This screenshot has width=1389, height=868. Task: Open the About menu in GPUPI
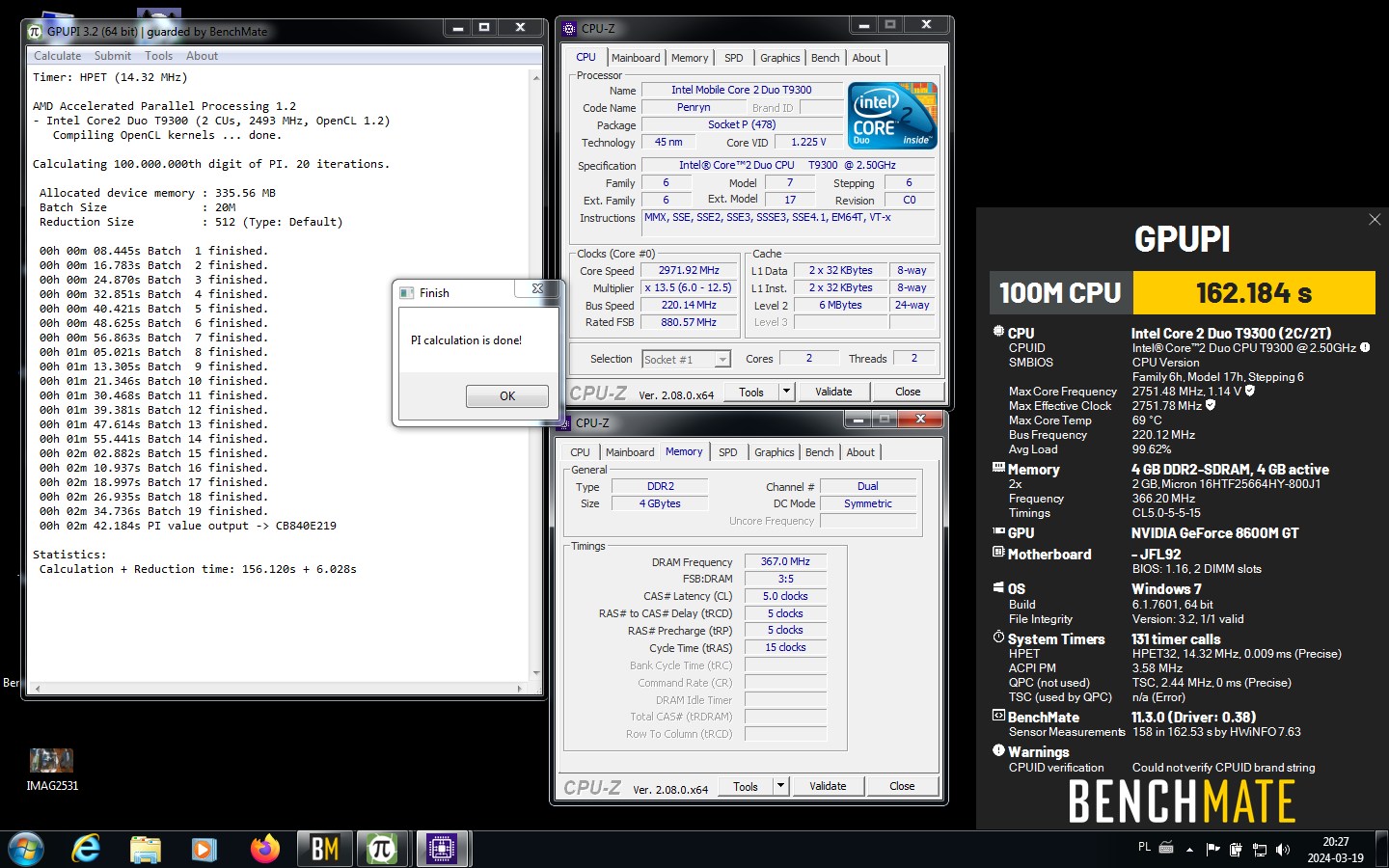tap(202, 56)
